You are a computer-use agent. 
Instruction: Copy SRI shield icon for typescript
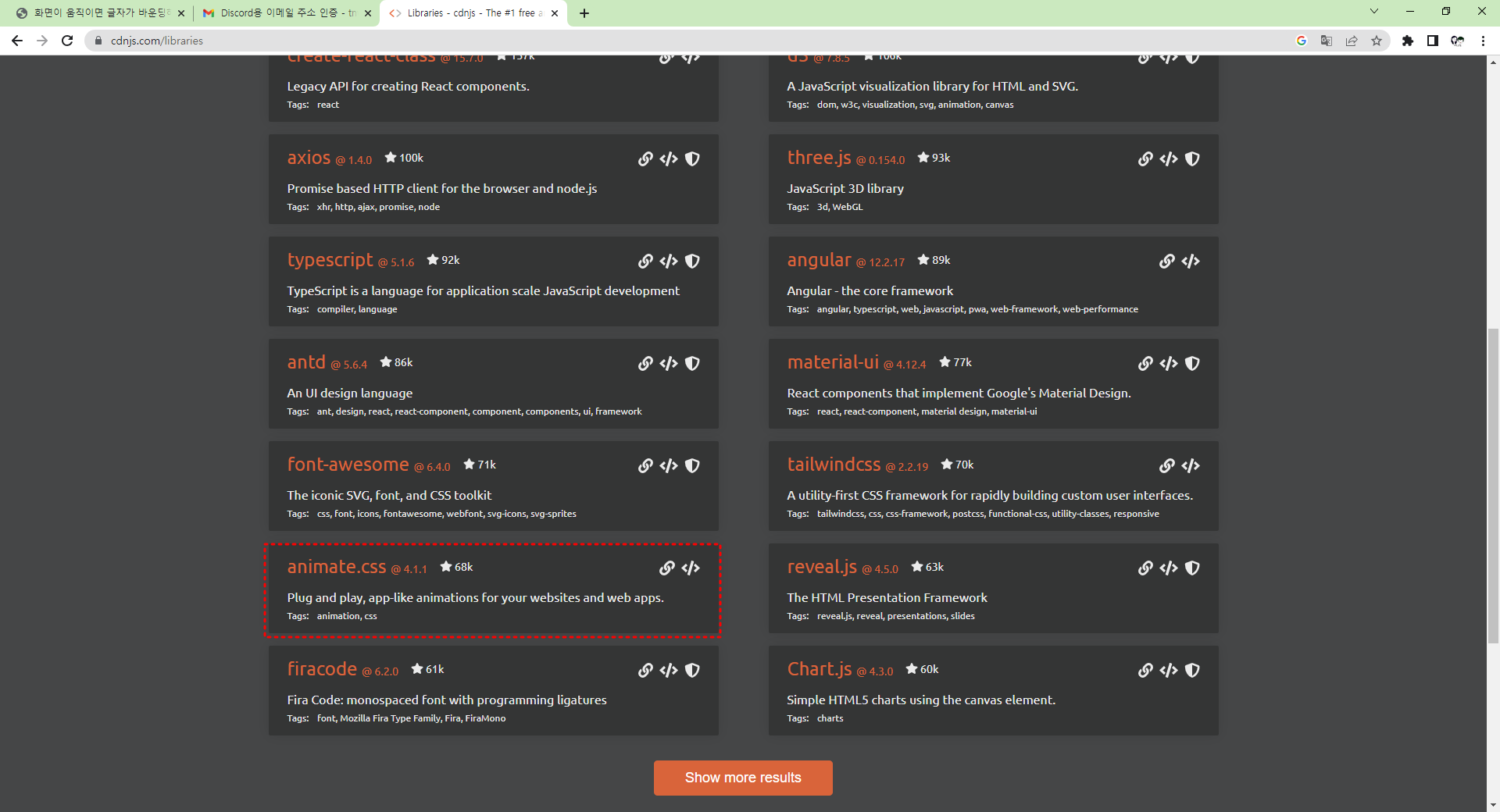click(x=692, y=262)
